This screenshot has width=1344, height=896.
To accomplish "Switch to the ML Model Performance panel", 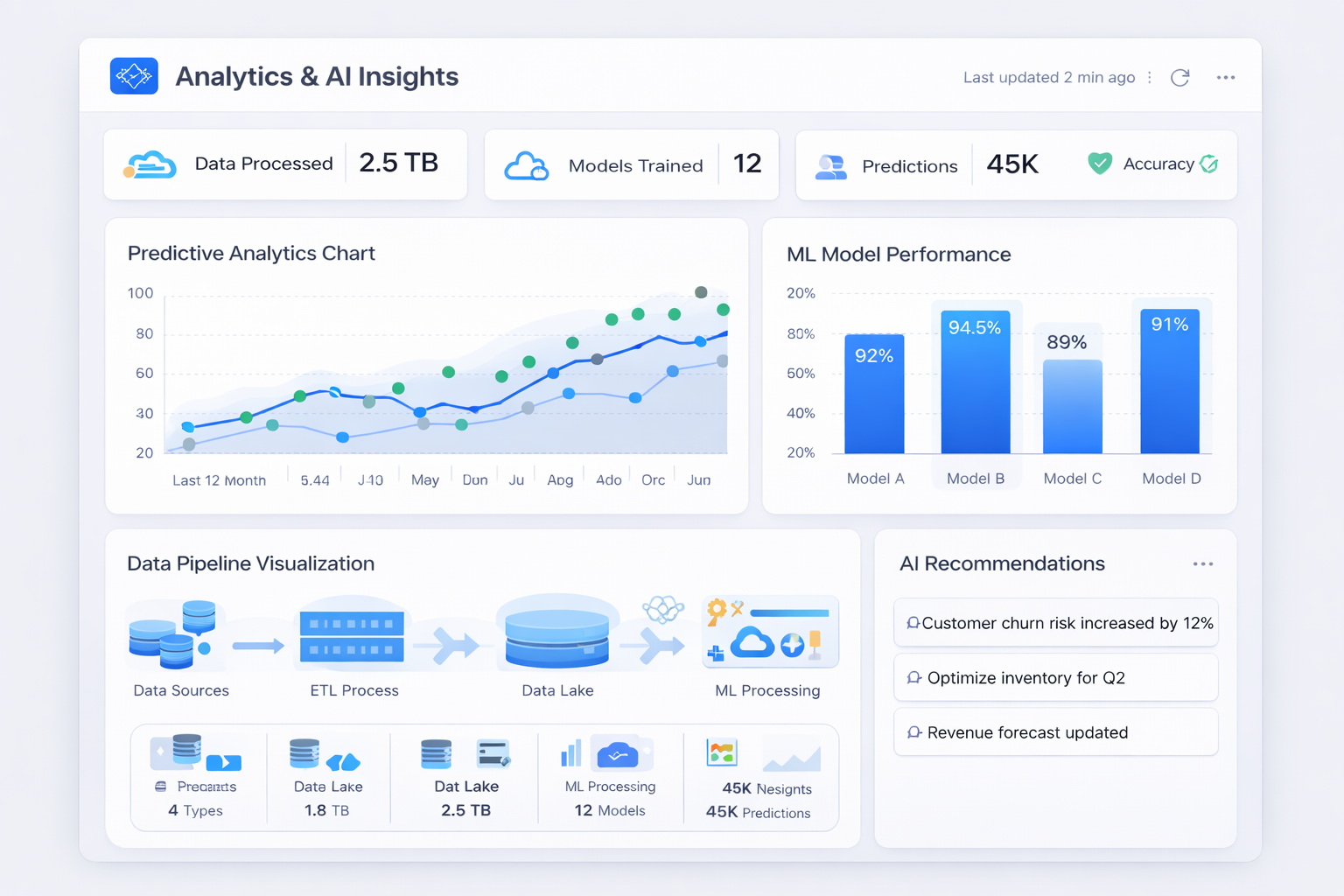I will pyautogui.click(x=899, y=254).
